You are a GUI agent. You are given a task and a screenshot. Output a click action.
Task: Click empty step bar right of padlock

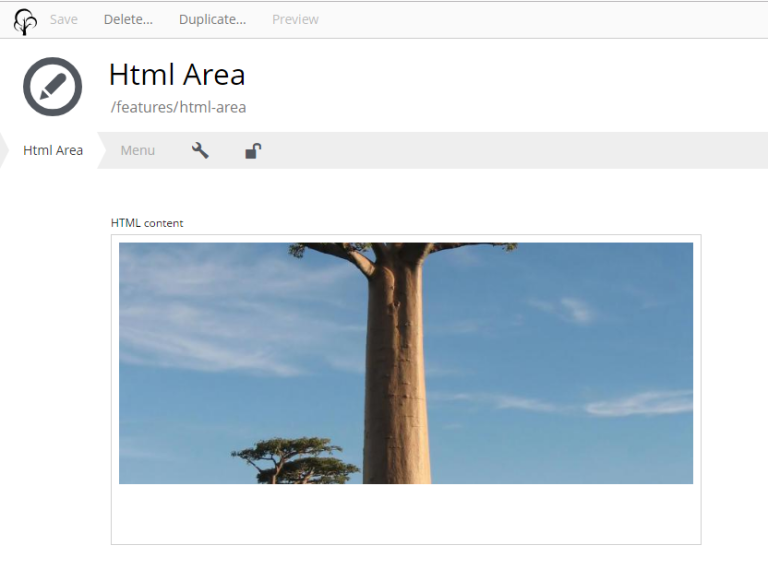tap(500, 151)
